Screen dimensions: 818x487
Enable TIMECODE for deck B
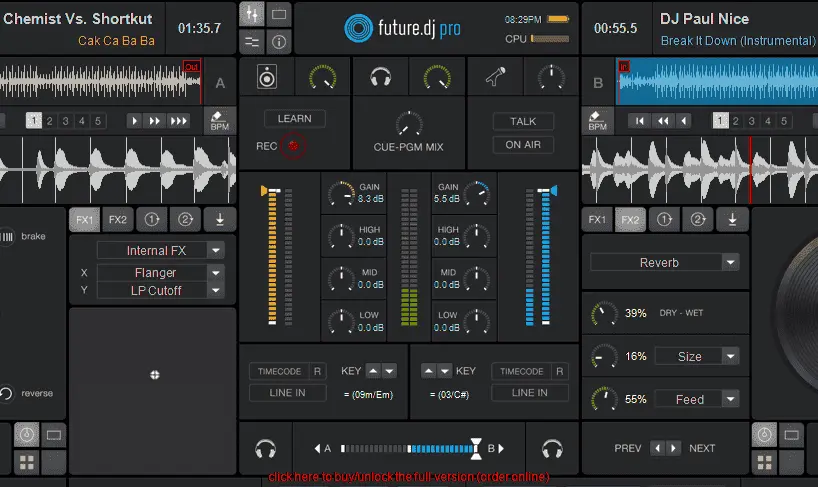tap(521, 371)
